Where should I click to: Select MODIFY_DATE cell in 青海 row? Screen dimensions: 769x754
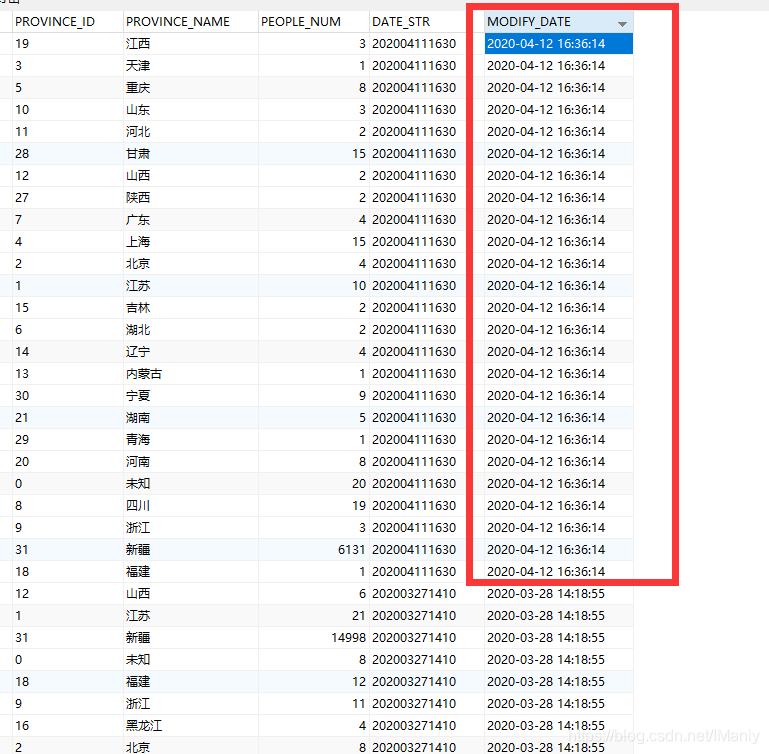click(559, 440)
